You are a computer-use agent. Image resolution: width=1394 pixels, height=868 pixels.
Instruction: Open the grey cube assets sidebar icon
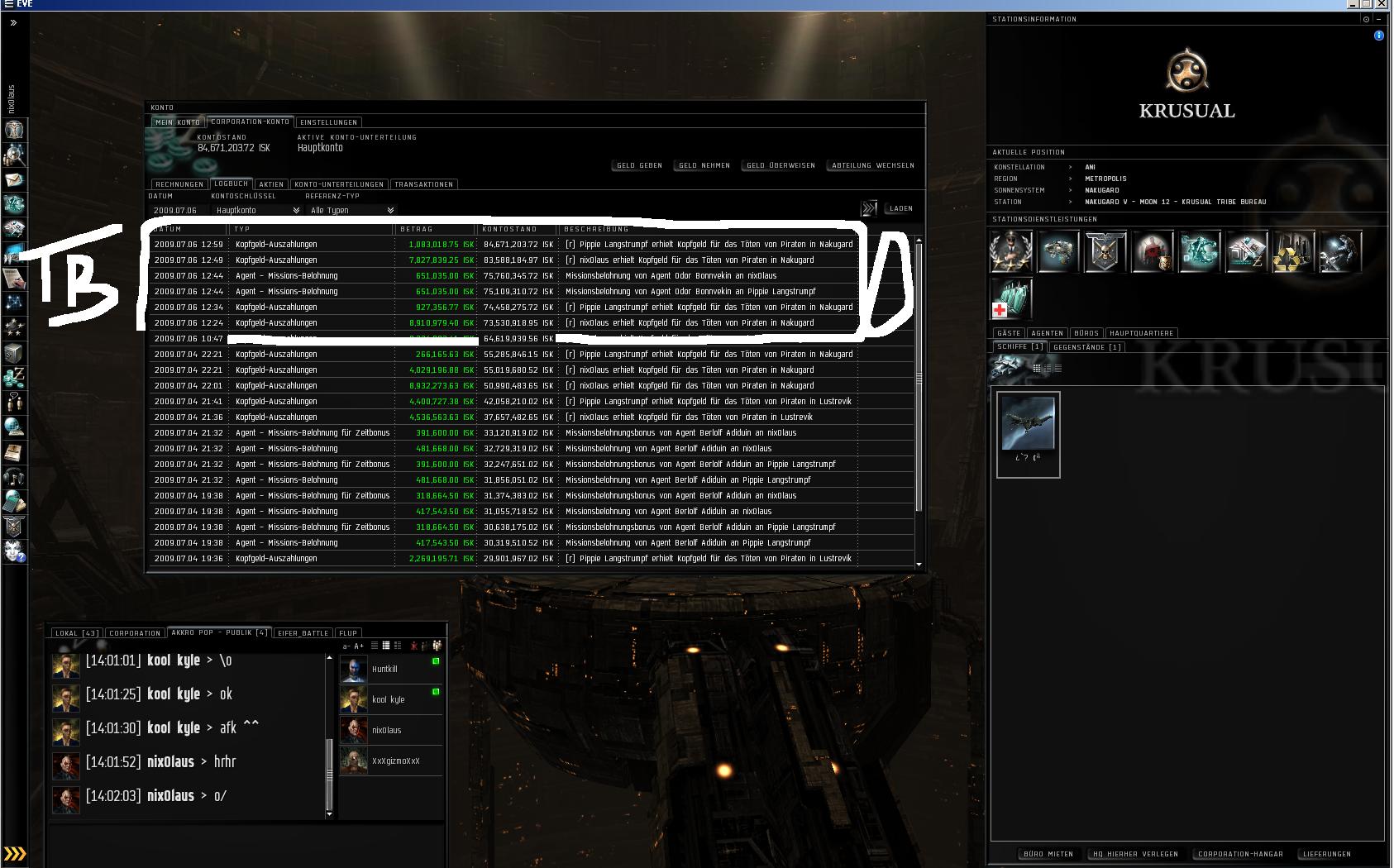(14, 353)
